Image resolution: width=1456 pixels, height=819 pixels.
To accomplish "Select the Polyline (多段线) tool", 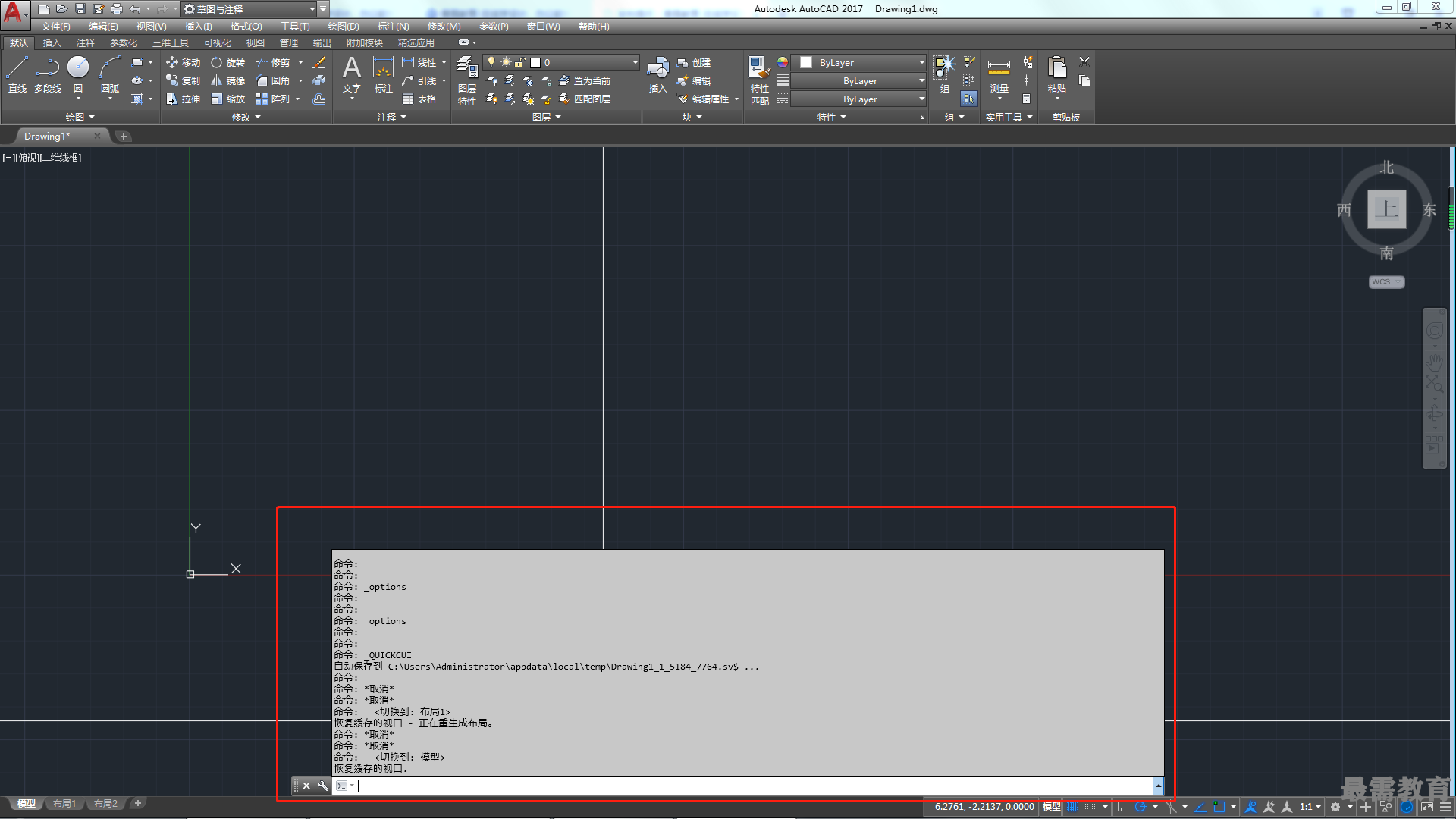I will (x=48, y=74).
